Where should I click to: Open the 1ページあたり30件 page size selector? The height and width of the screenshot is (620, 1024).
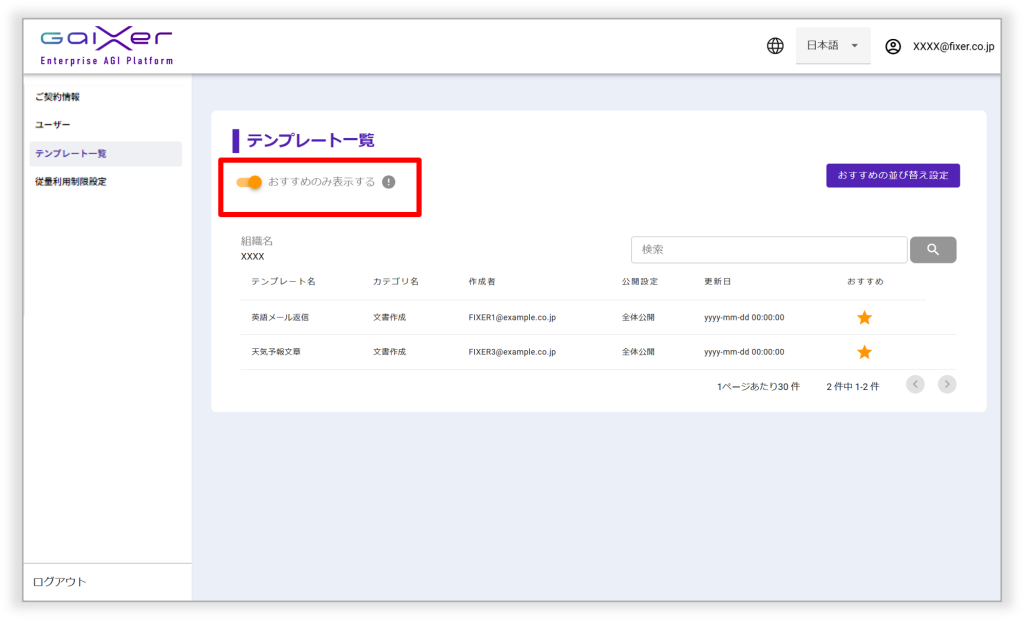tap(758, 386)
